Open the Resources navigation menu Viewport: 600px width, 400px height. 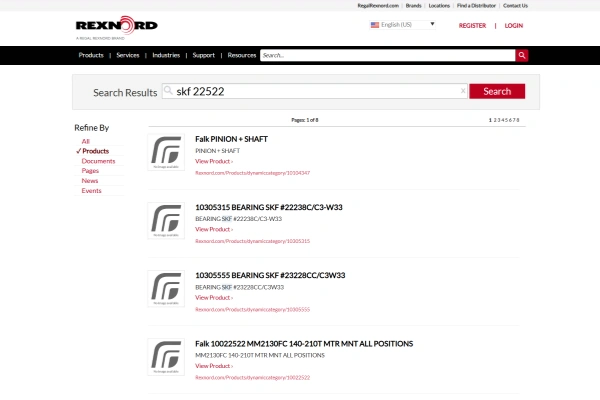[242, 55]
